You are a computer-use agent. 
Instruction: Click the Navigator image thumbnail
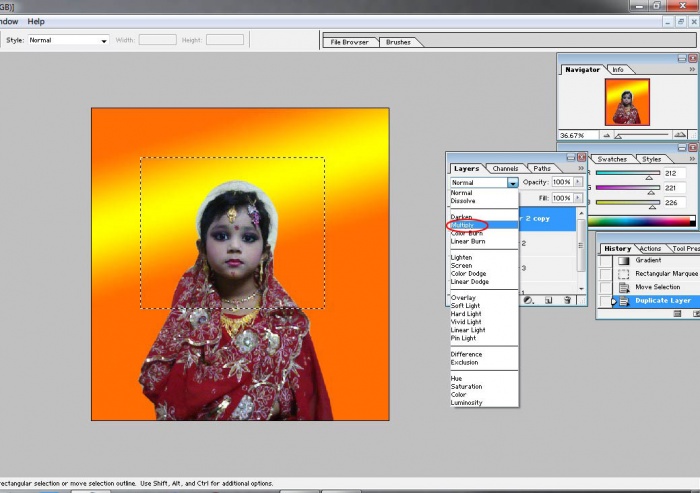pos(627,102)
